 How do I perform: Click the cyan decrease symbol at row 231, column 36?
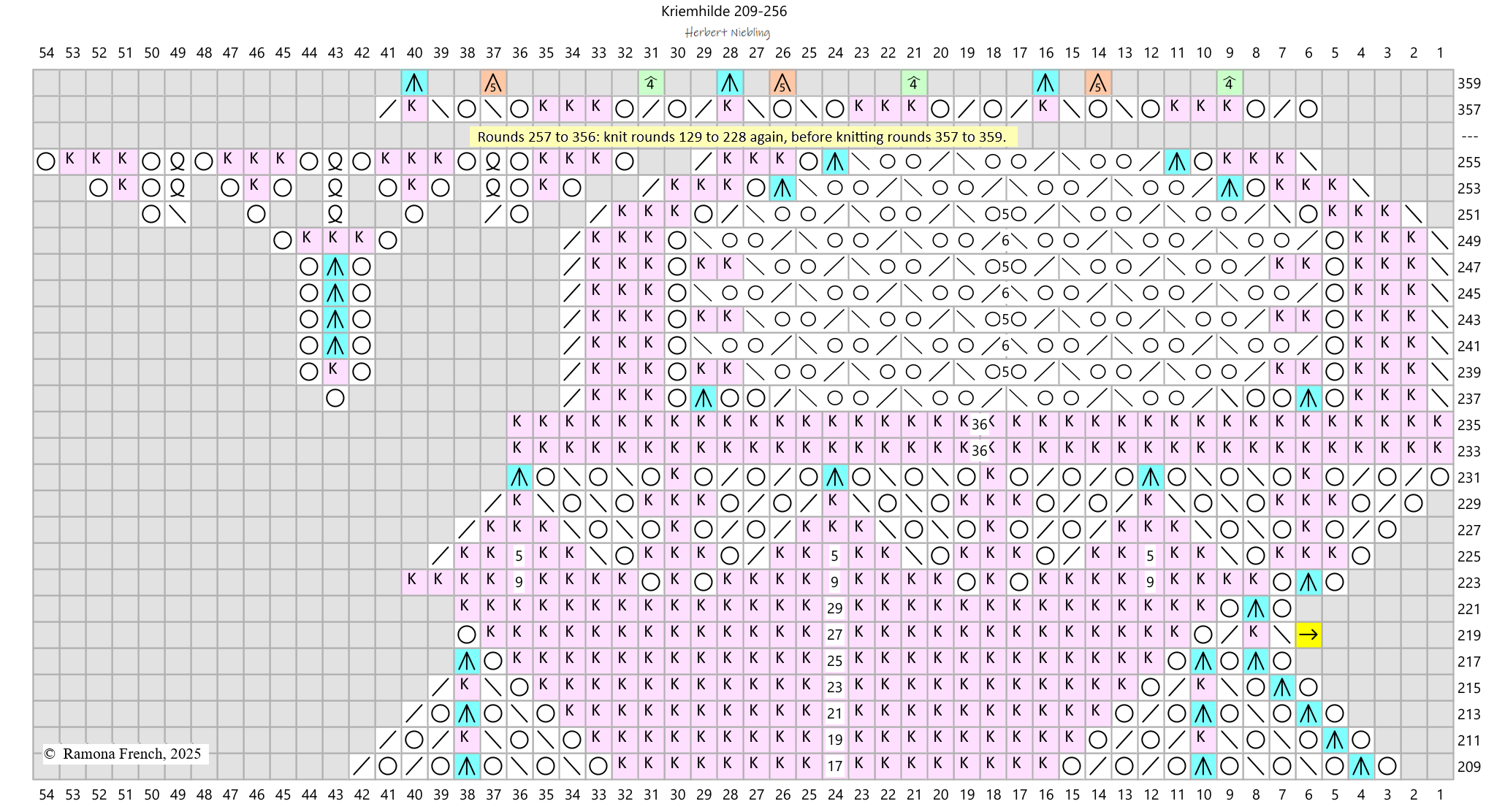(x=519, y=478)
